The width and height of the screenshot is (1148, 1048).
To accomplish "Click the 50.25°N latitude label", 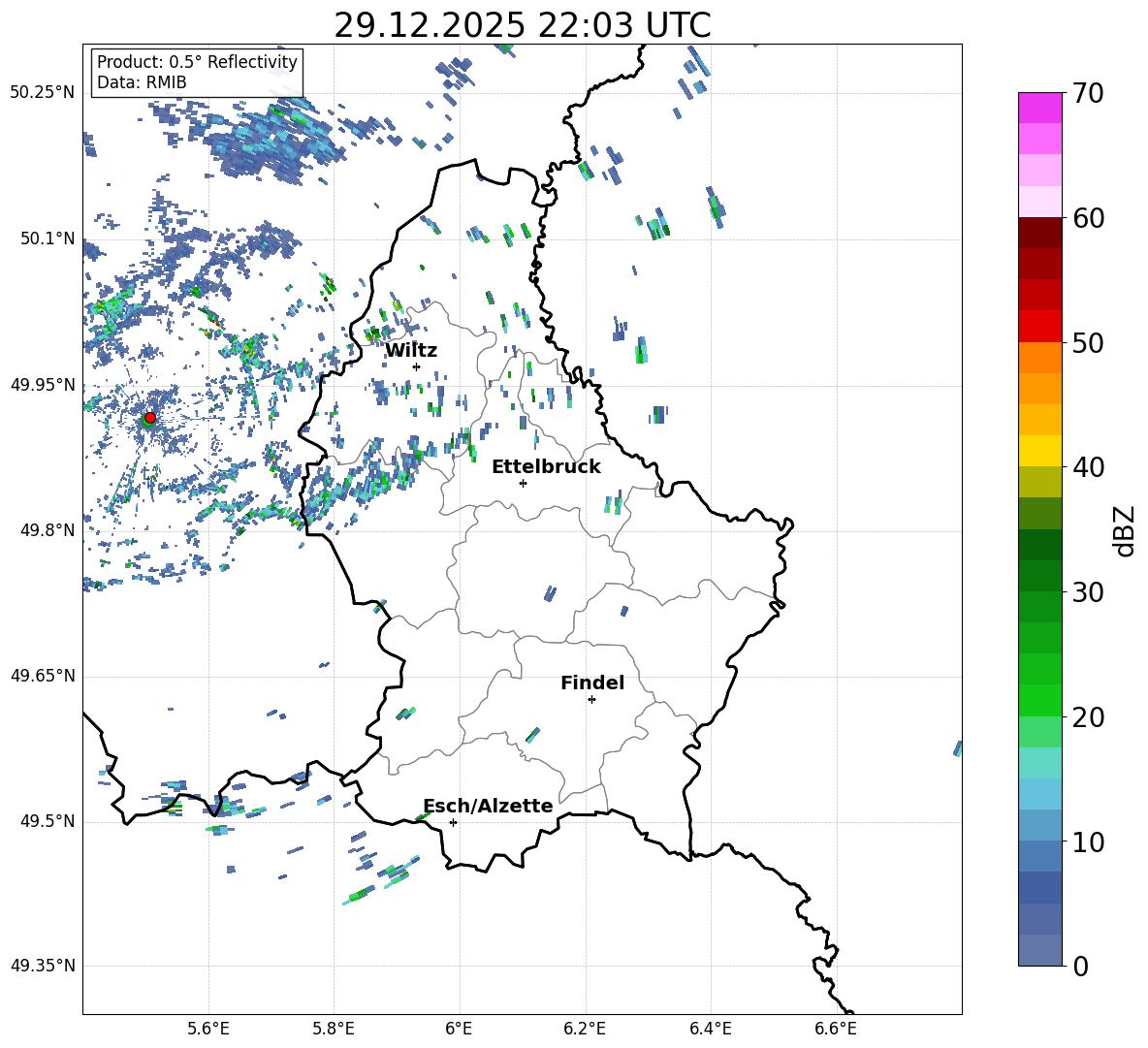I will pyautogui.click(x=44, y=93).
